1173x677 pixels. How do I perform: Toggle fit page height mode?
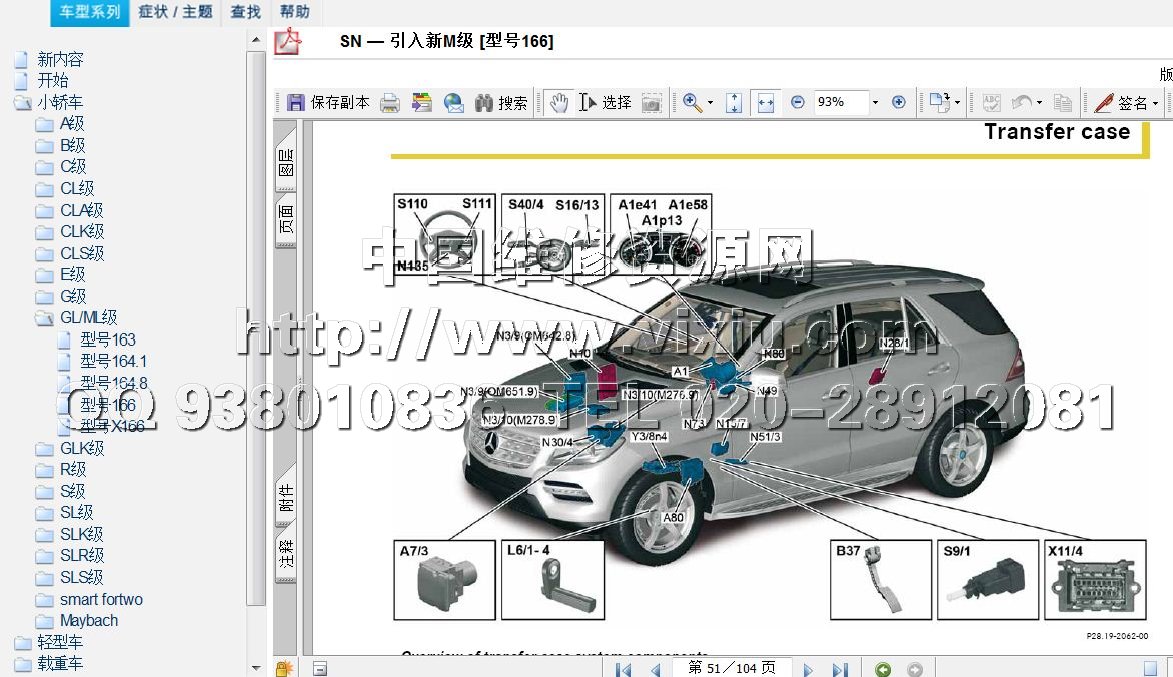pos(733,102)
